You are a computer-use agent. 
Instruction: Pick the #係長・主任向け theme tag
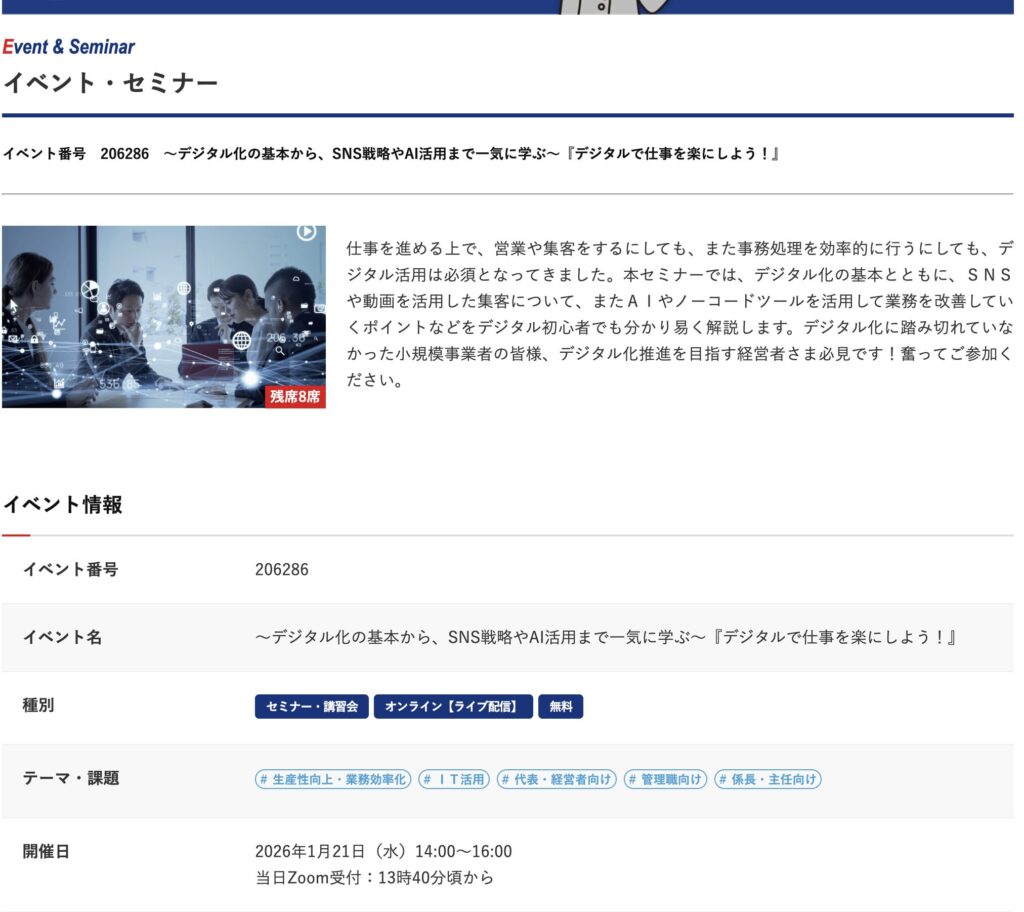pos(768,779)
